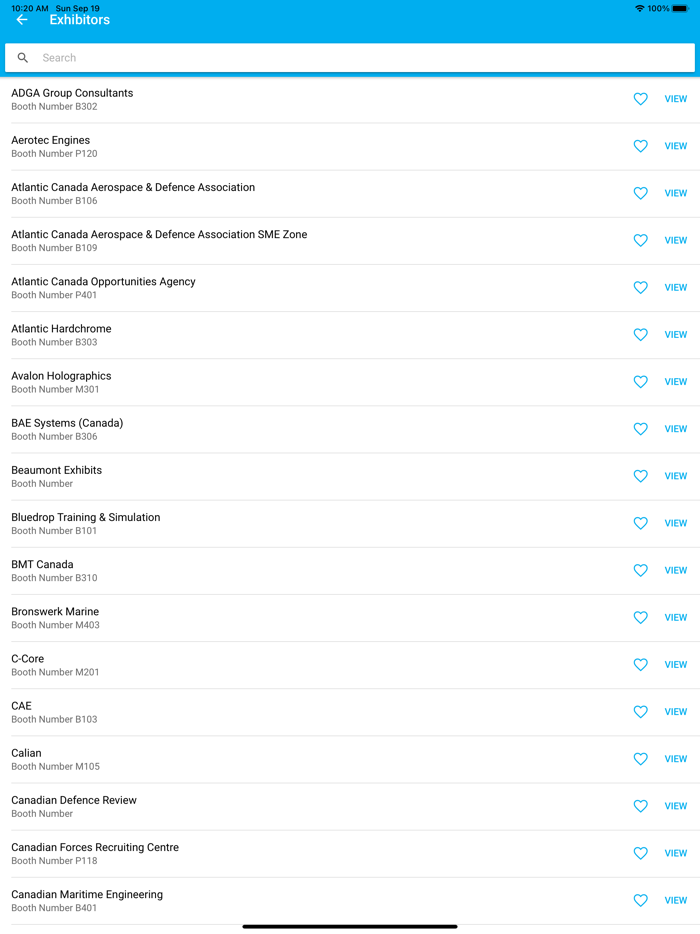Go back using the arrow icon
The height and width of the screenshot is (934, 700).
(x=22, y=20)
